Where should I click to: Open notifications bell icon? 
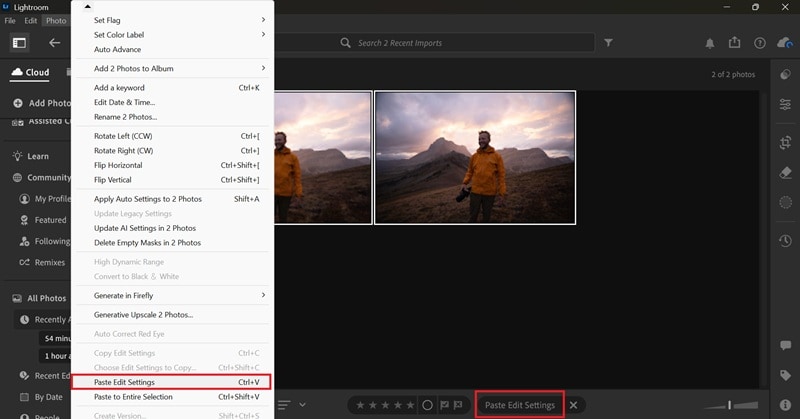click(709, 43)
